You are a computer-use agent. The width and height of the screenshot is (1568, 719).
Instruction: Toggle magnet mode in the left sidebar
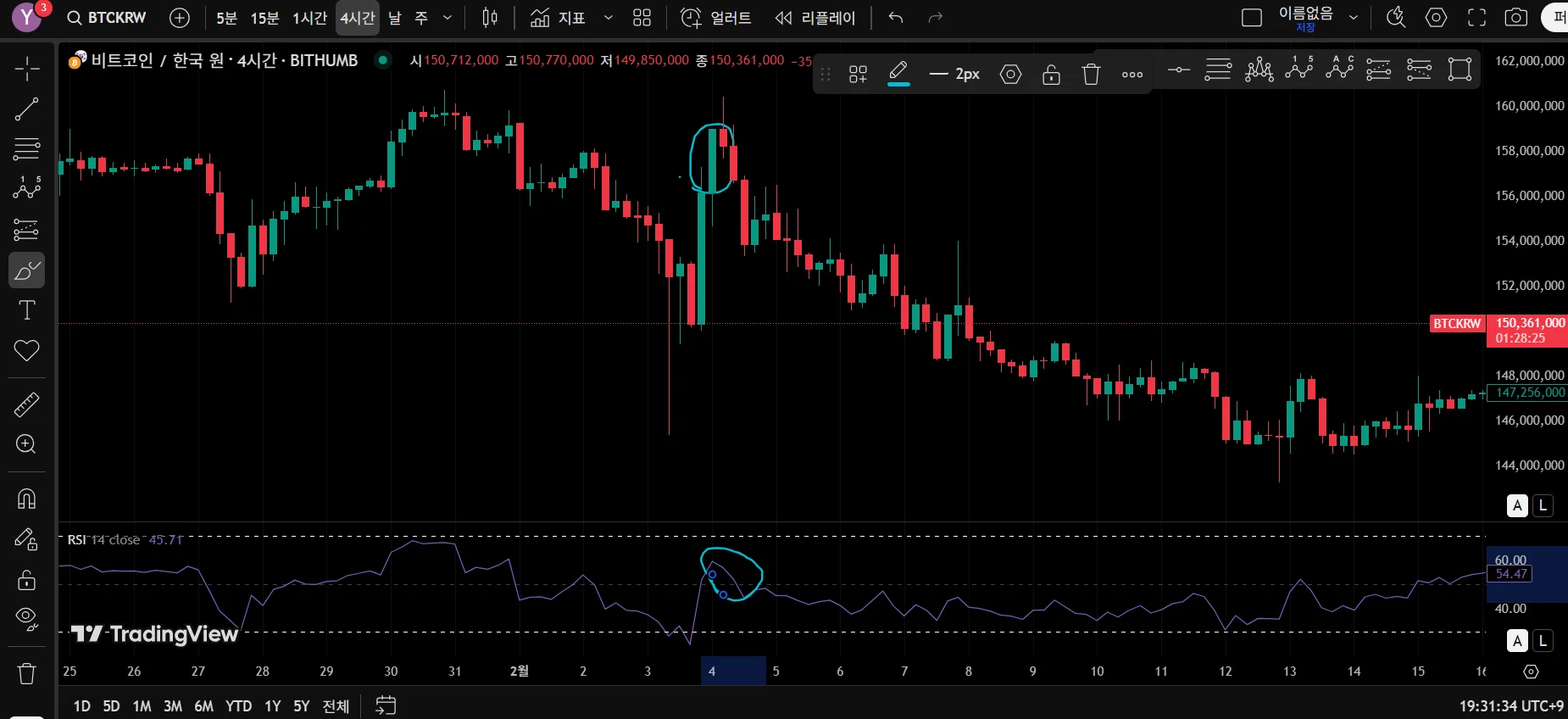[x=26, y=499]
